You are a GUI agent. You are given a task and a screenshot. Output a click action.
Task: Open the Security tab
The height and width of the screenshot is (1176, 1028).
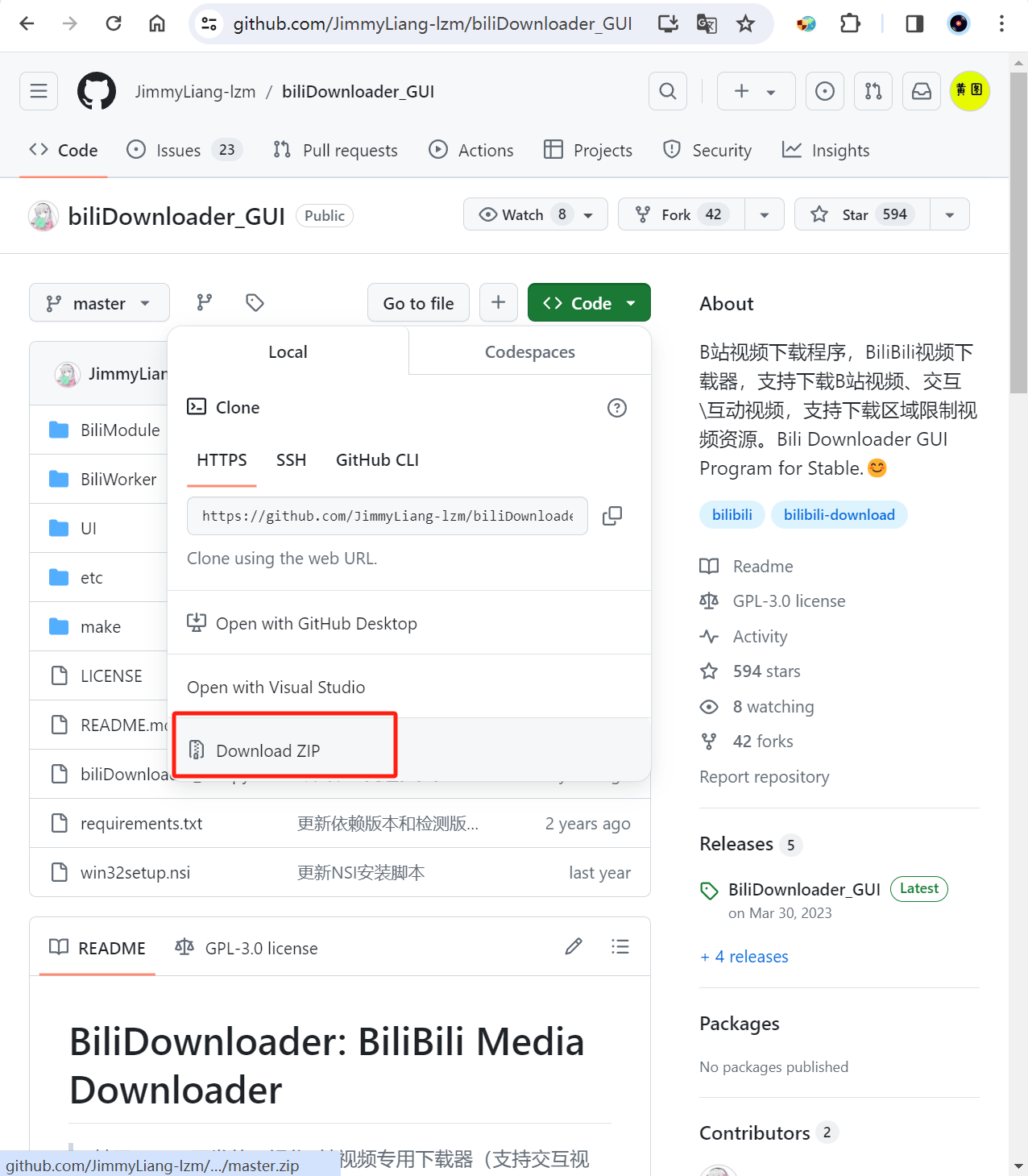click(x=707, y=150)
